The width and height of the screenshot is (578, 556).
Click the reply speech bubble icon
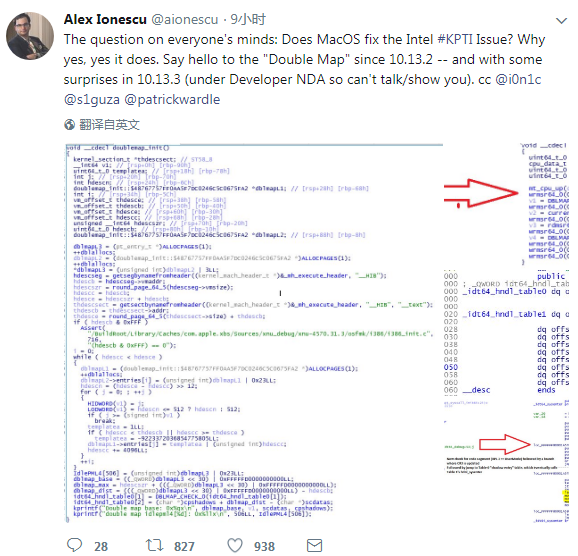point(74,545)
